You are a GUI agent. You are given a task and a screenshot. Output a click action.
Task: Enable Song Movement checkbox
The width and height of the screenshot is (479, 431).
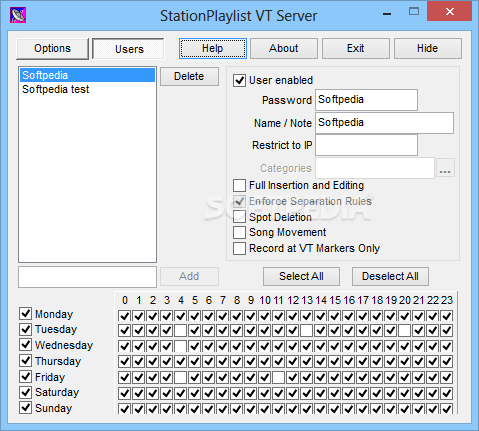coord(239,232)
